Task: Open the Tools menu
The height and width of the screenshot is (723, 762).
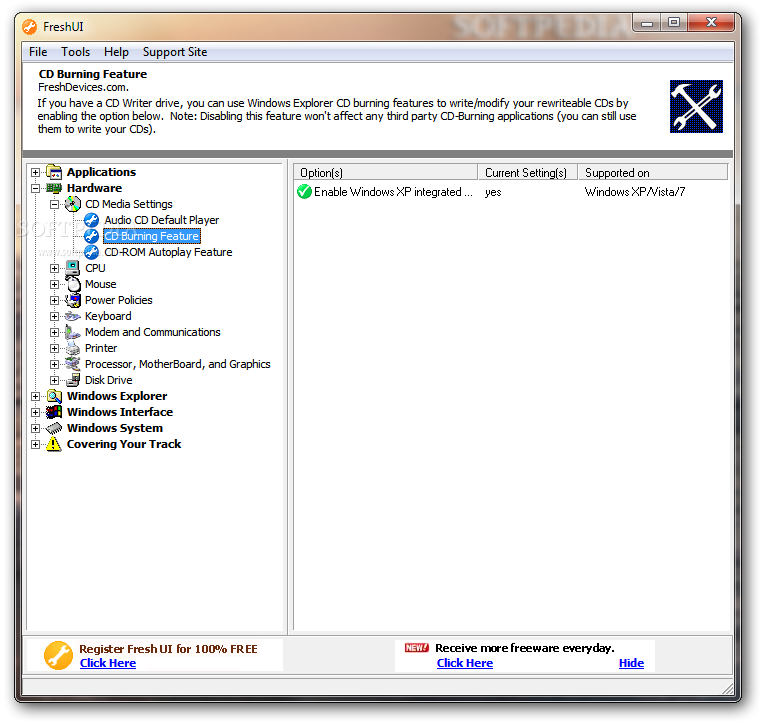Action: pos(75,52)
